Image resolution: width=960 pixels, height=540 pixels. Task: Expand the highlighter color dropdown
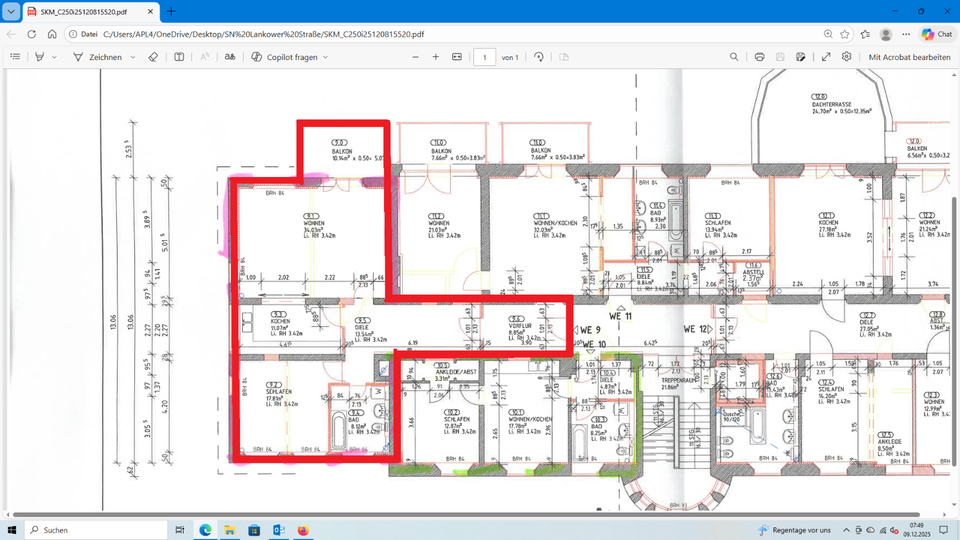tap(54, 57)
